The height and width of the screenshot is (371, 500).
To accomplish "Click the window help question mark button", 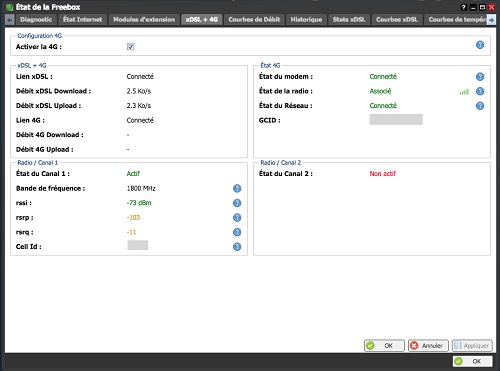I will [464, 7].
